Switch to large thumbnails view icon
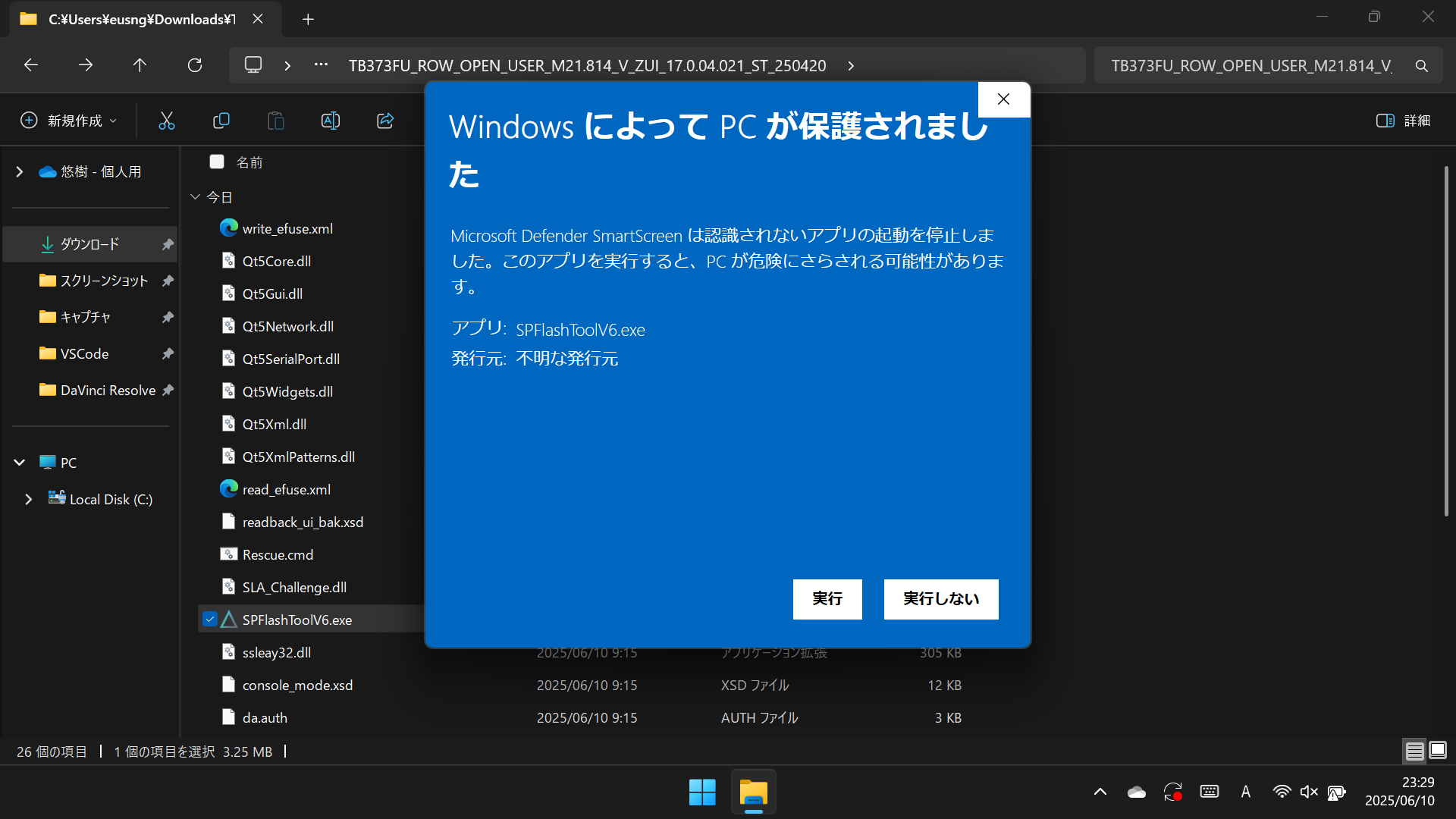1456x819 pixels. [1438, 751]
